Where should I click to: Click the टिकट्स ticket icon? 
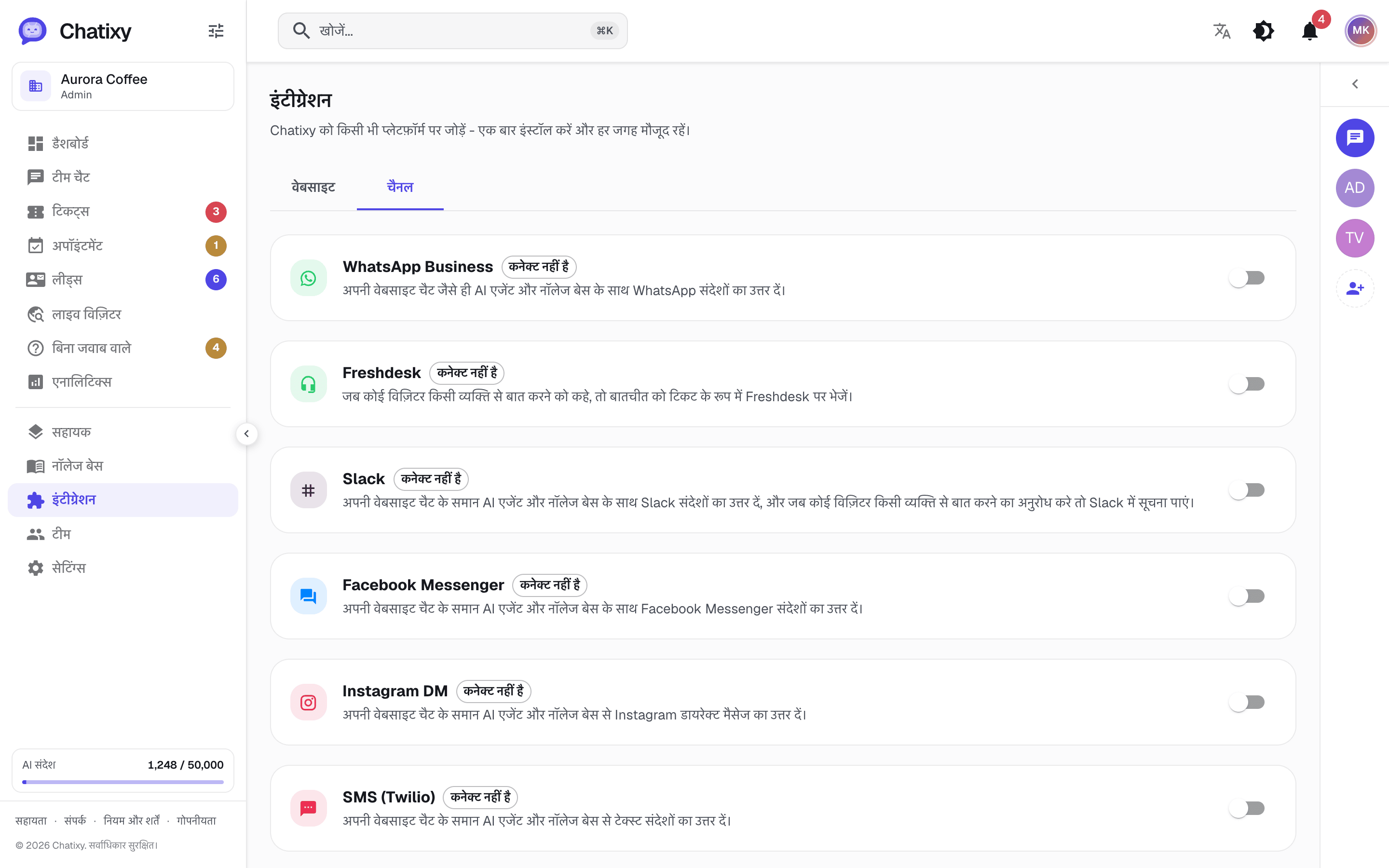(36, 212)
